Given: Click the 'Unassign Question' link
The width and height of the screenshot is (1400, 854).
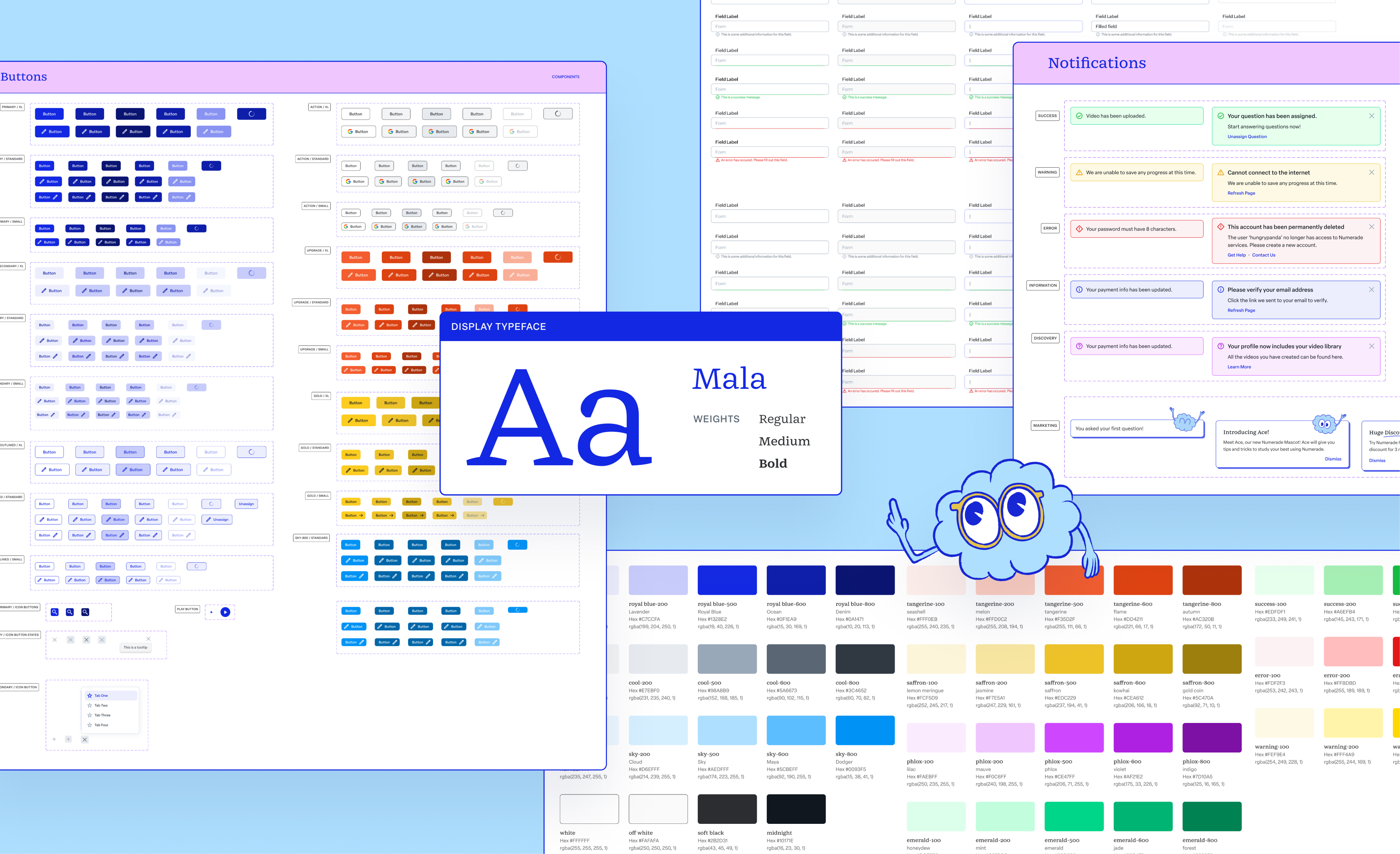Looking at the screenshot, I should coord(1247,137).
